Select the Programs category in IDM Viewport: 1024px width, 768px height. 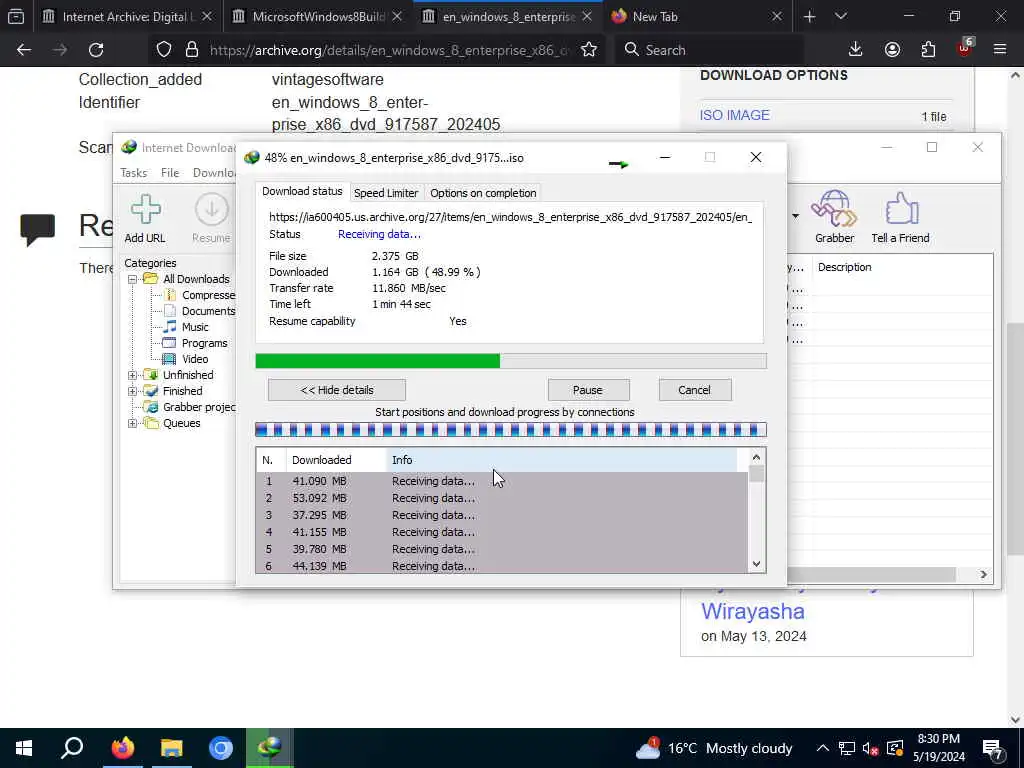[204, 344]
